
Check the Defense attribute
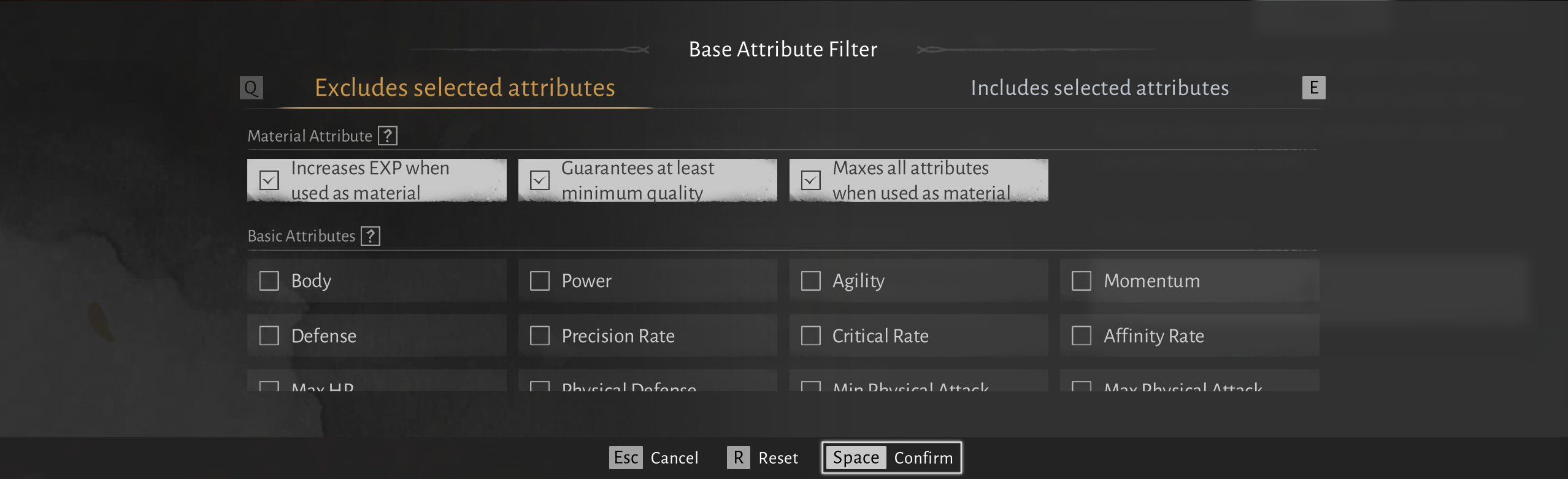[x=269, y=335]
